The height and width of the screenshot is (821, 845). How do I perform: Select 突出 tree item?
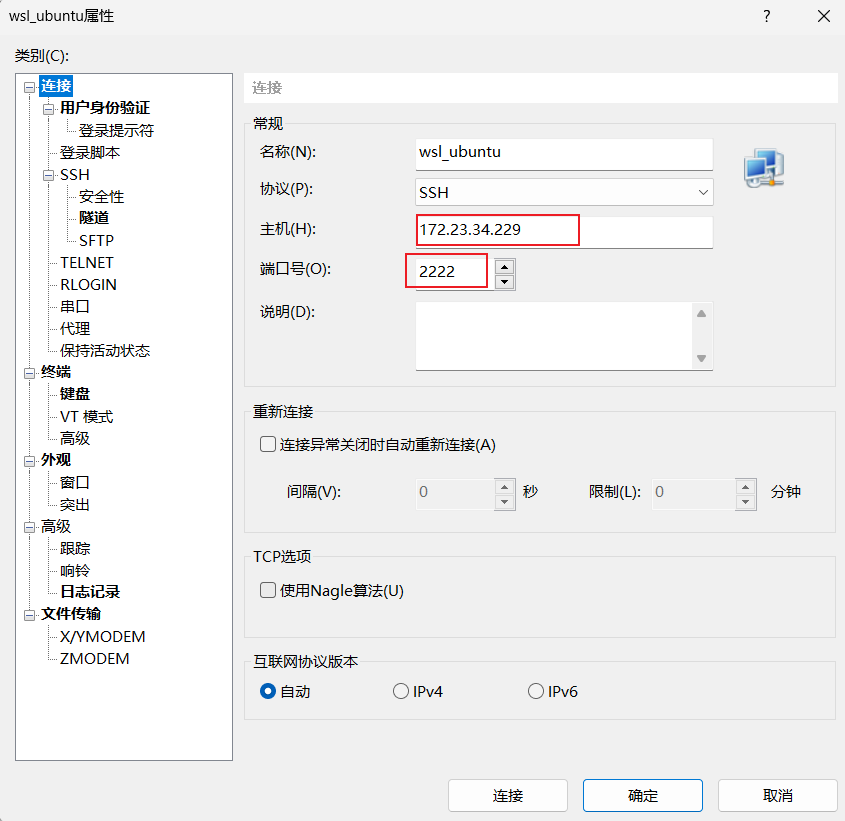[75, 505]
